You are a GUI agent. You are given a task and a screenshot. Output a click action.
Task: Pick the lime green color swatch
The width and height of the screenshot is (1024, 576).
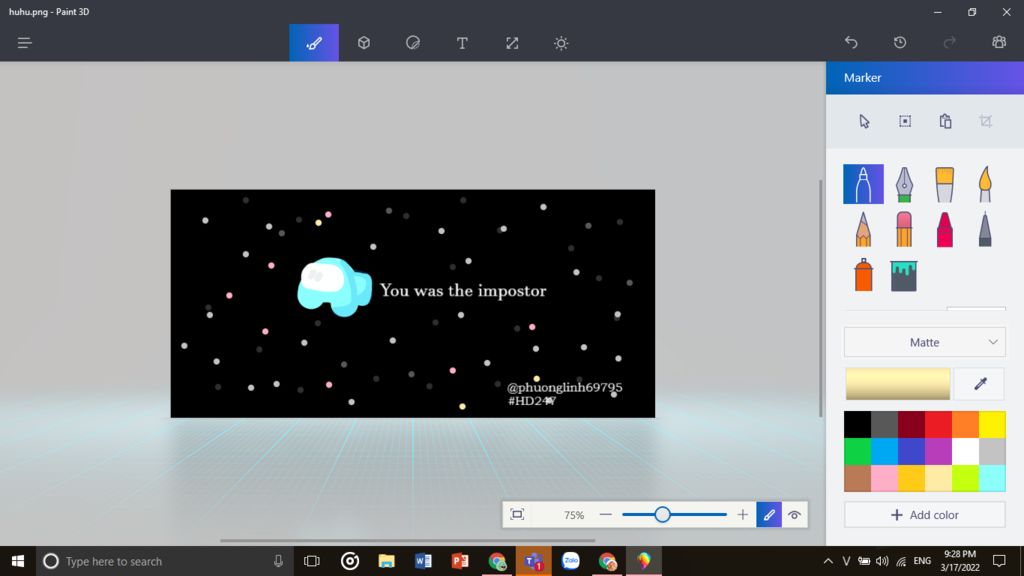coord(965,478)
